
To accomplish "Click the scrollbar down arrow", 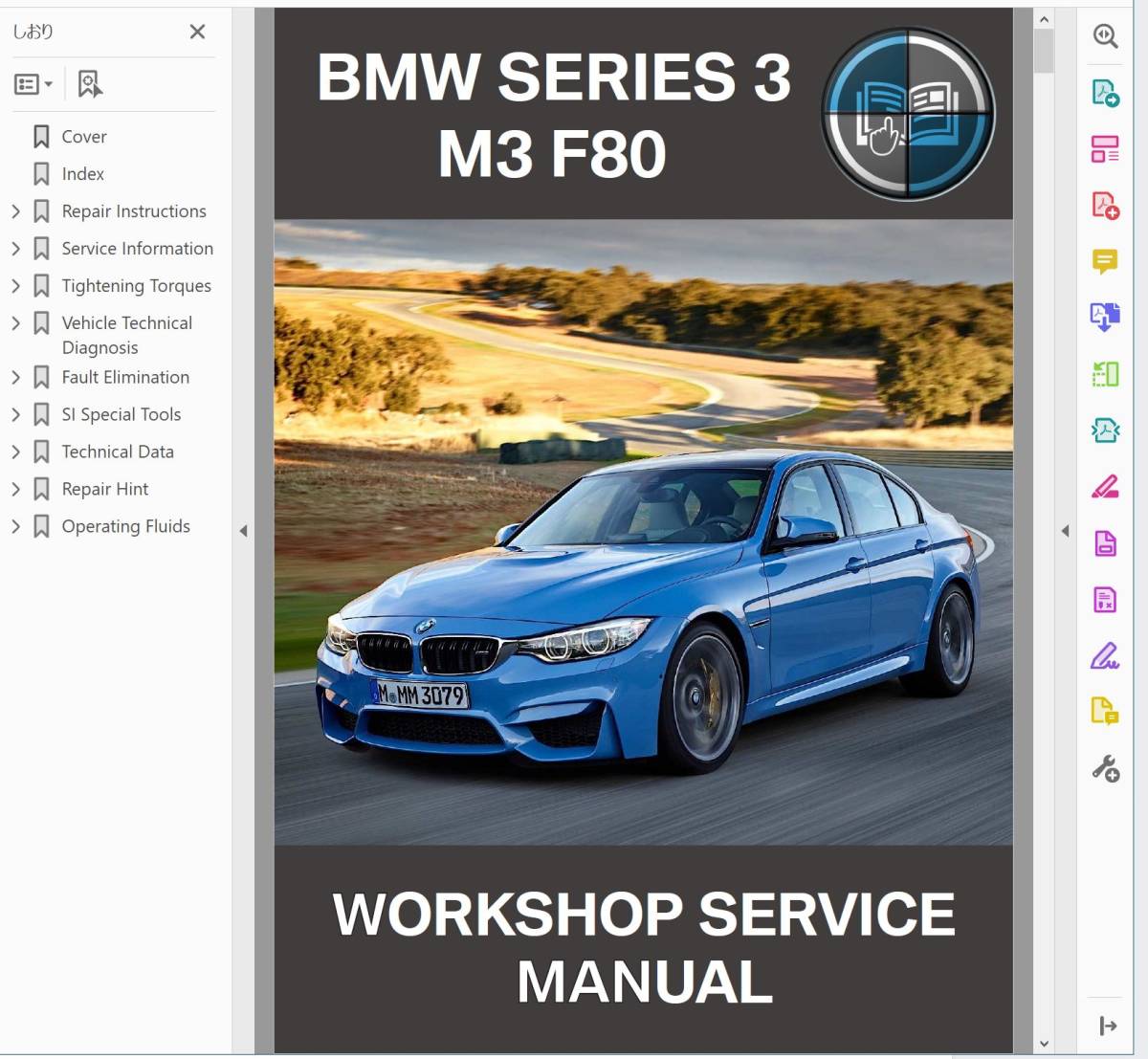I will pos(1044,1044).
